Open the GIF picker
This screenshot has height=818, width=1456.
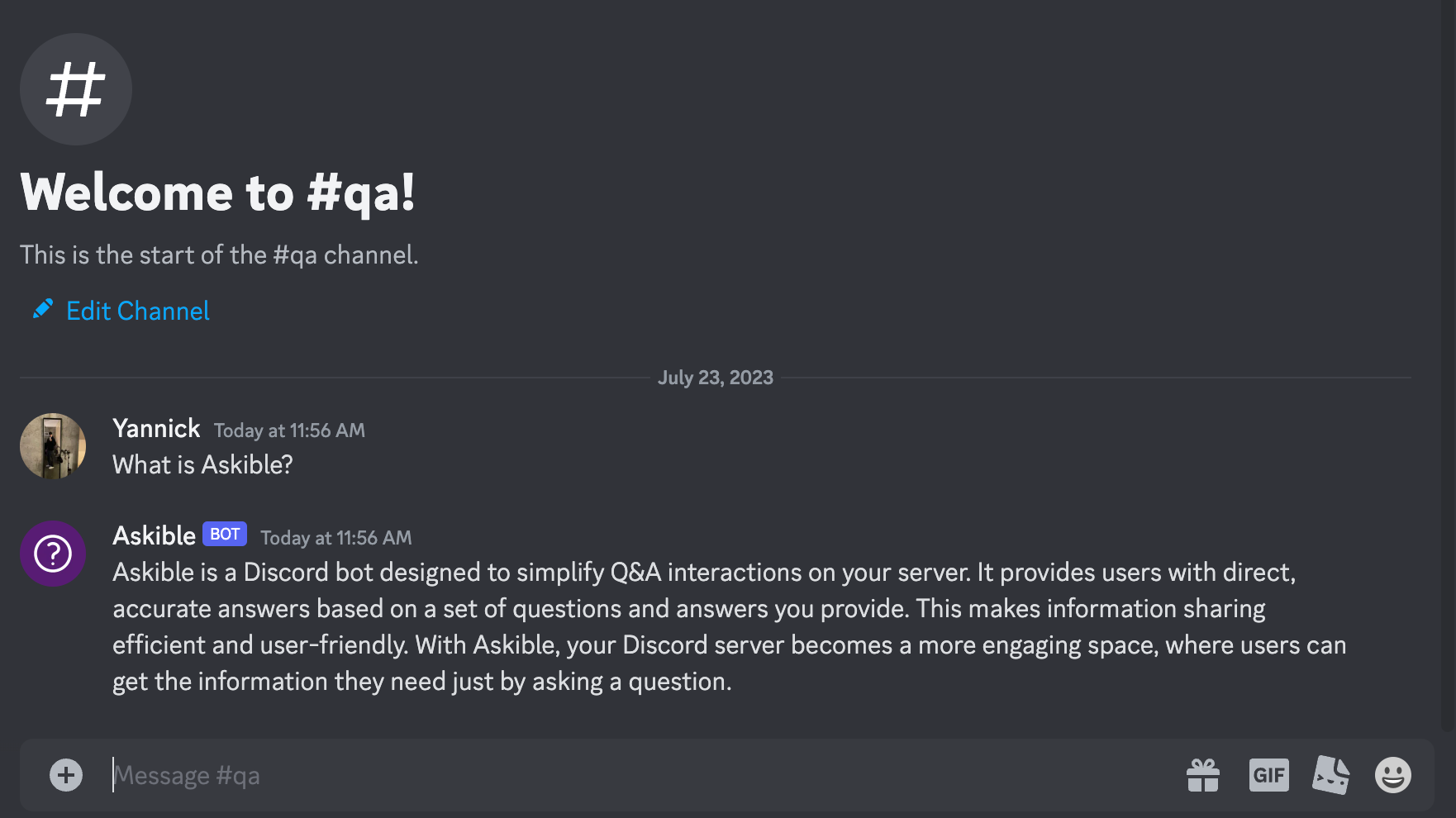(x=1268, y=775)
